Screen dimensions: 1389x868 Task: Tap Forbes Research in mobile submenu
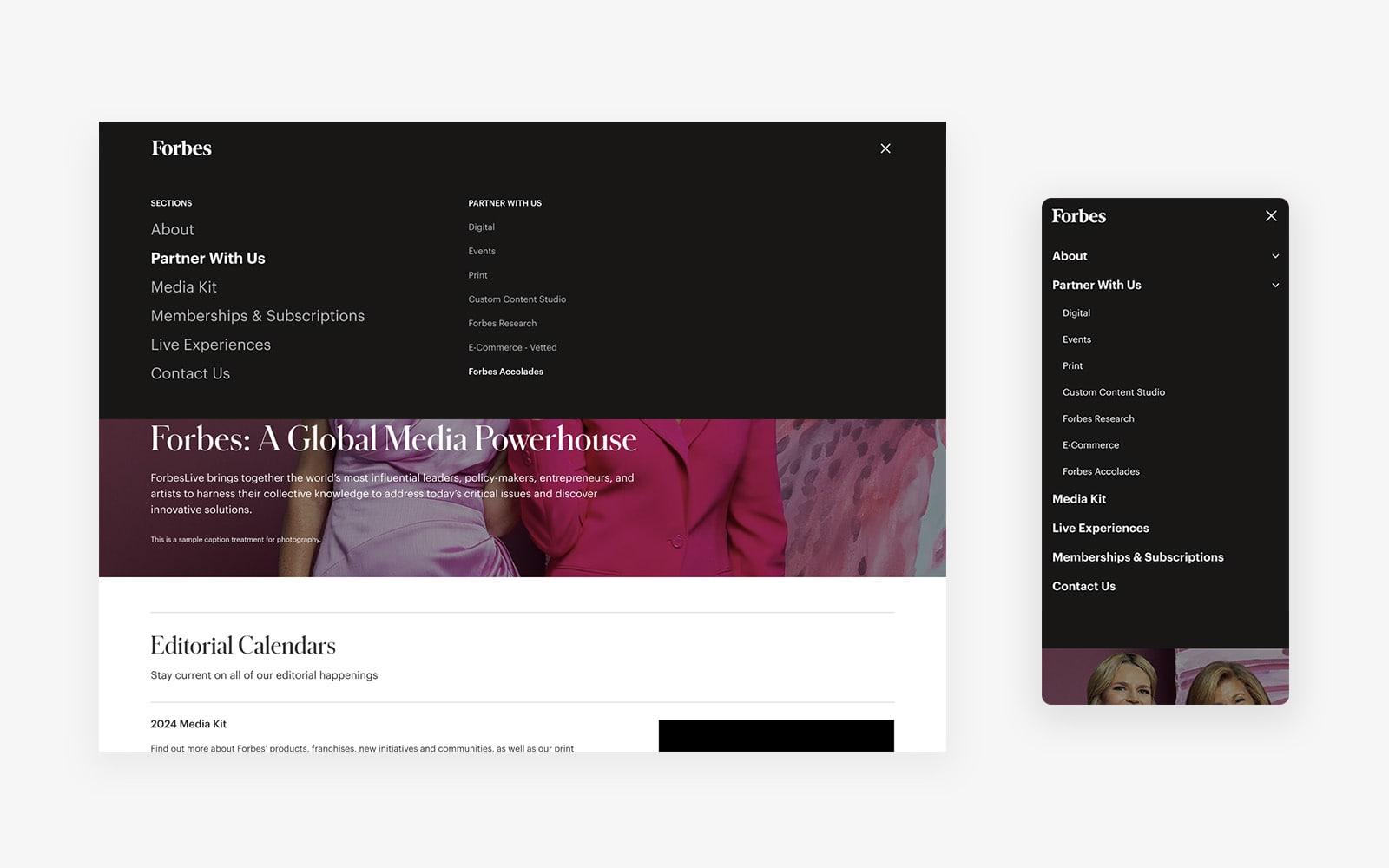pos(1098,418)
